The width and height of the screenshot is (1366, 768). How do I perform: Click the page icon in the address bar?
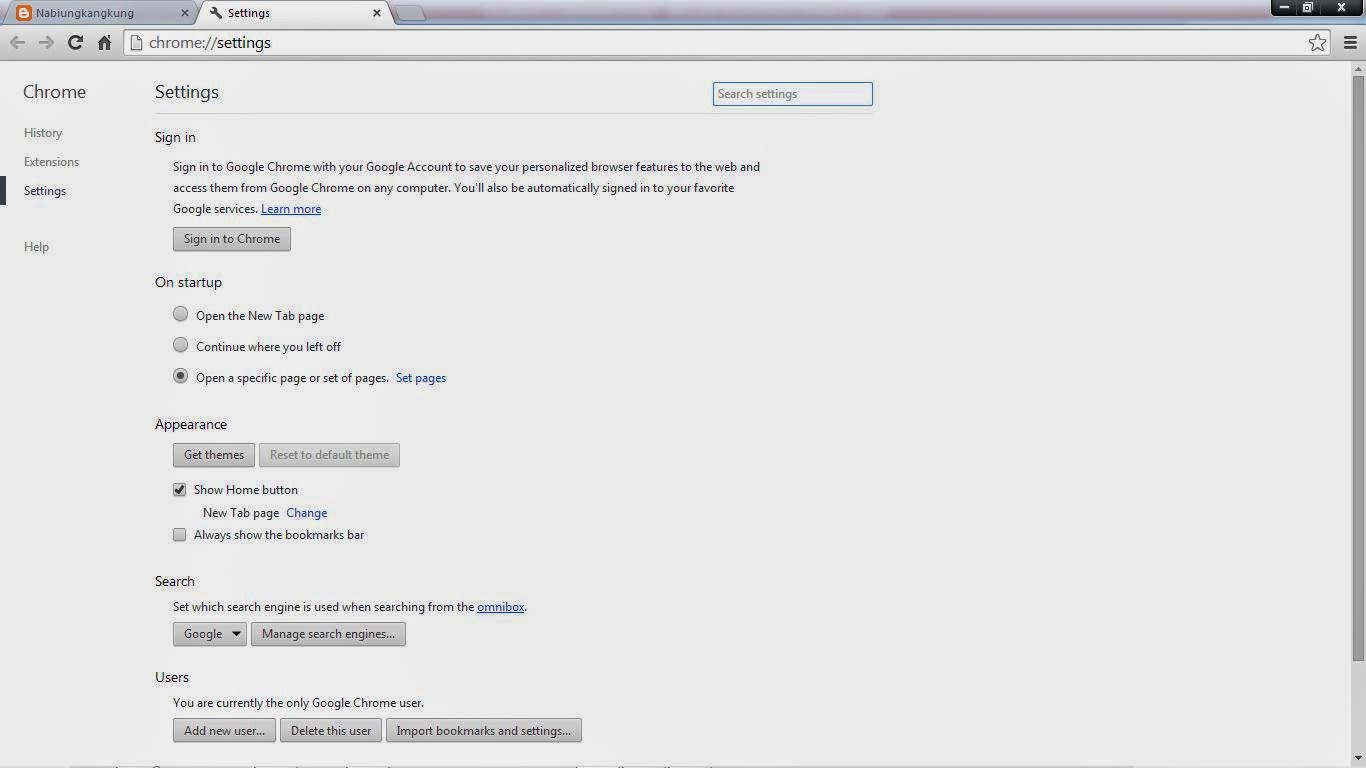(137, 43)
